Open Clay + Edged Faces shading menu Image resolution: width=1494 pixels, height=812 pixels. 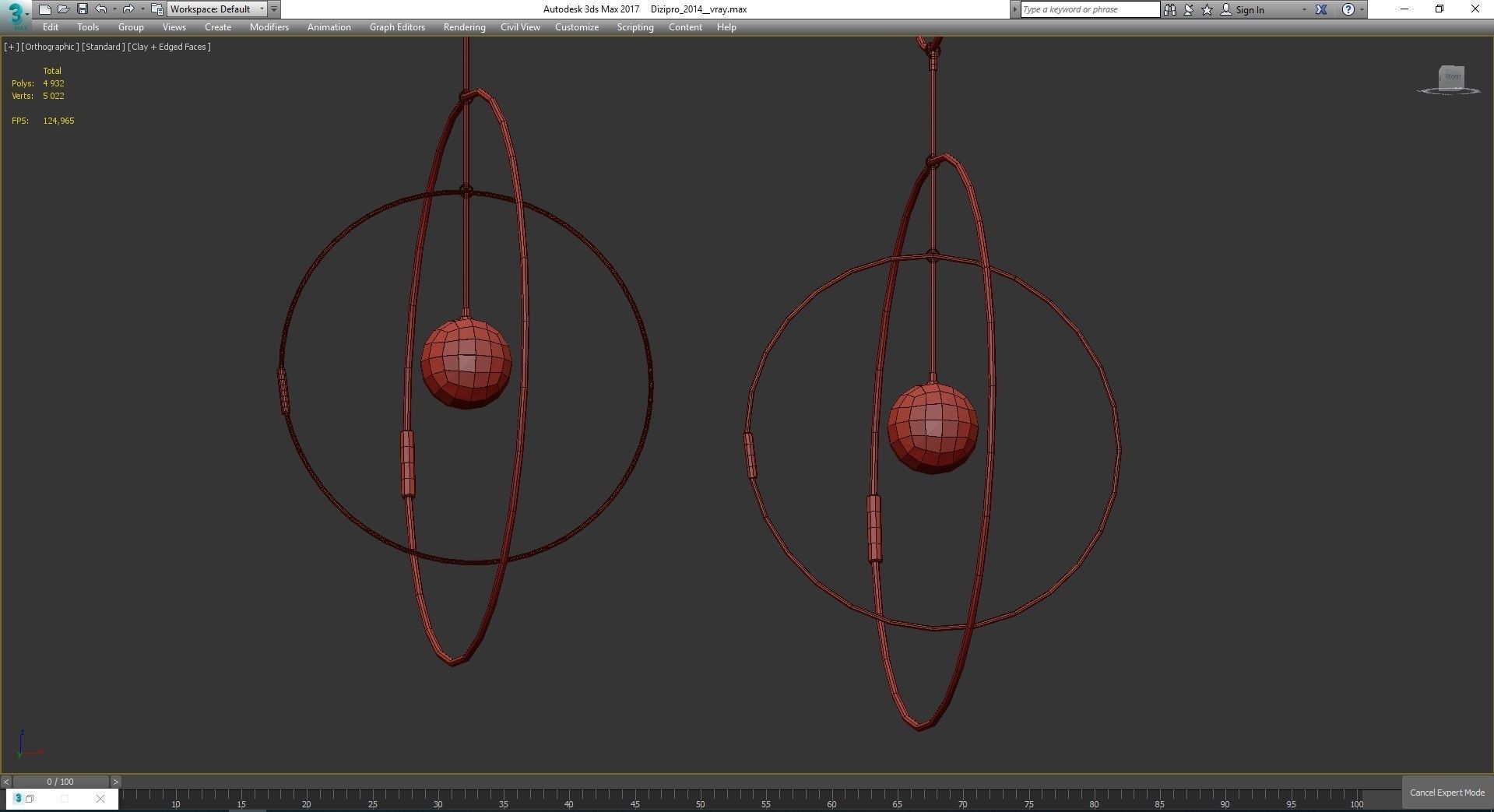click(169, 47)
